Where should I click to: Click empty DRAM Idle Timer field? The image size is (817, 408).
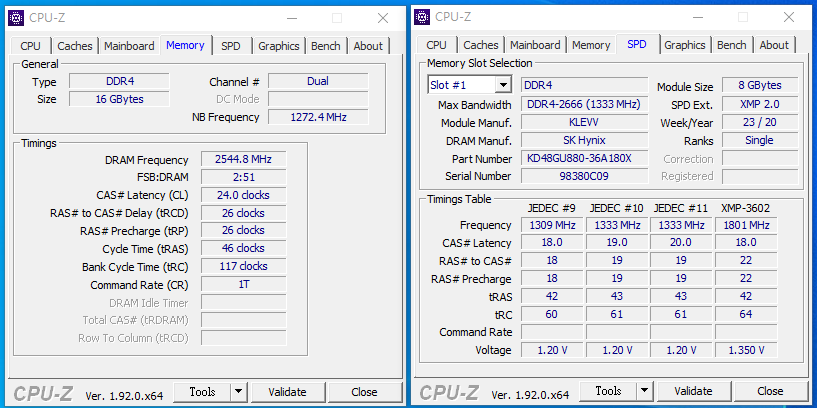[243, 302]
